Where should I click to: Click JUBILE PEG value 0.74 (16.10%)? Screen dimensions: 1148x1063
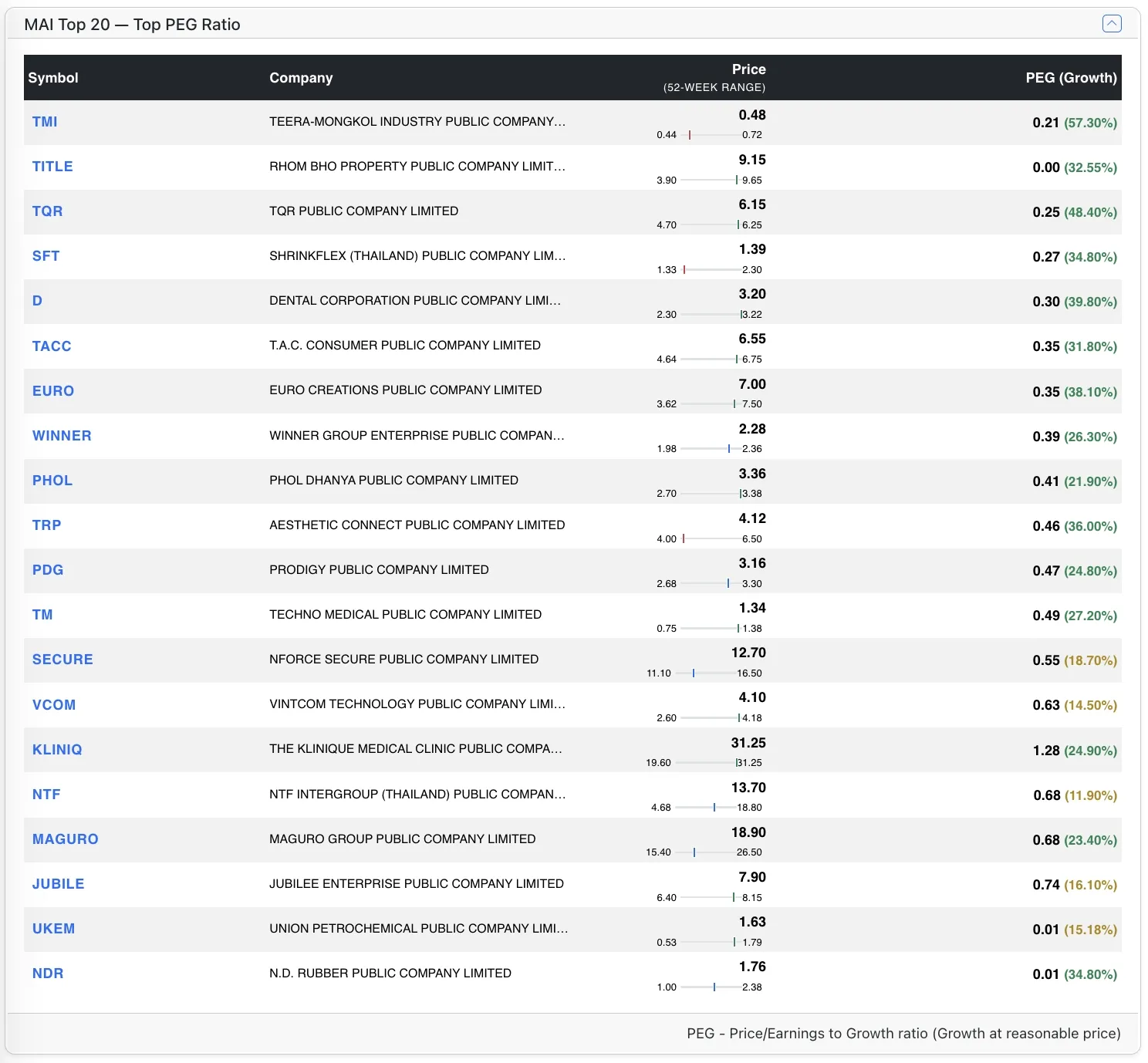(x=1075, y=885)
